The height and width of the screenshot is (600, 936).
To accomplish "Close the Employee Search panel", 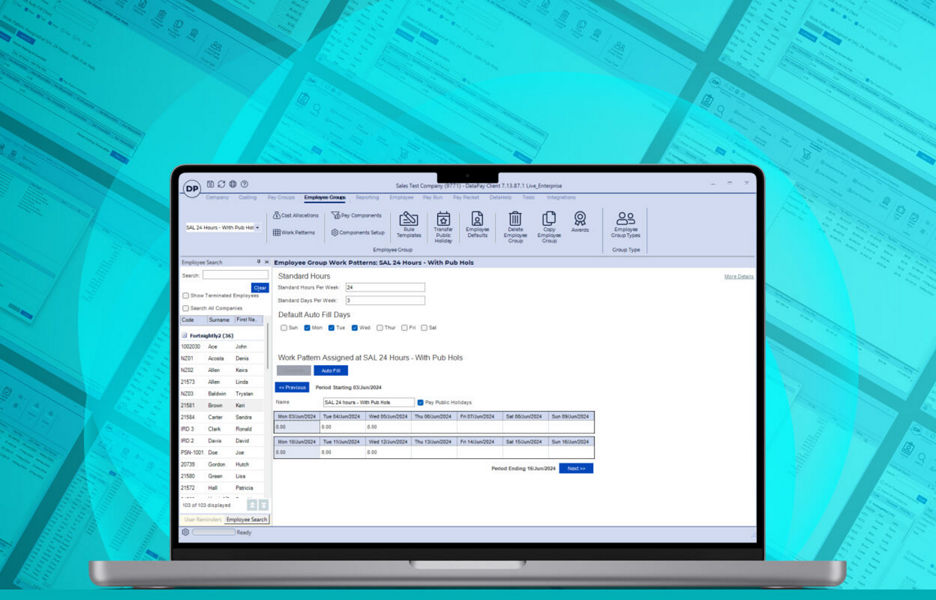I will (266, 262).
